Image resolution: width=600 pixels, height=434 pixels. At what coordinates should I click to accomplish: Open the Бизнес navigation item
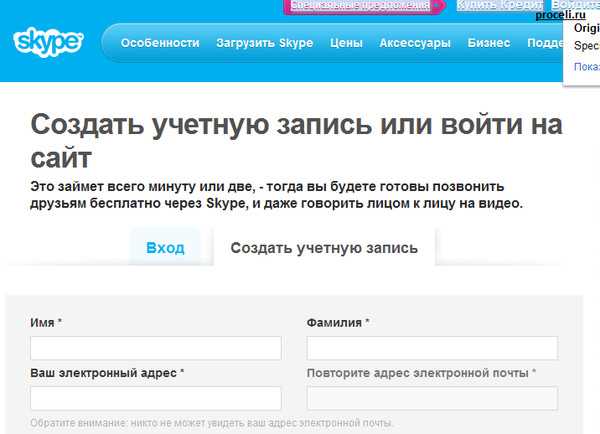(x=489, y=43)
